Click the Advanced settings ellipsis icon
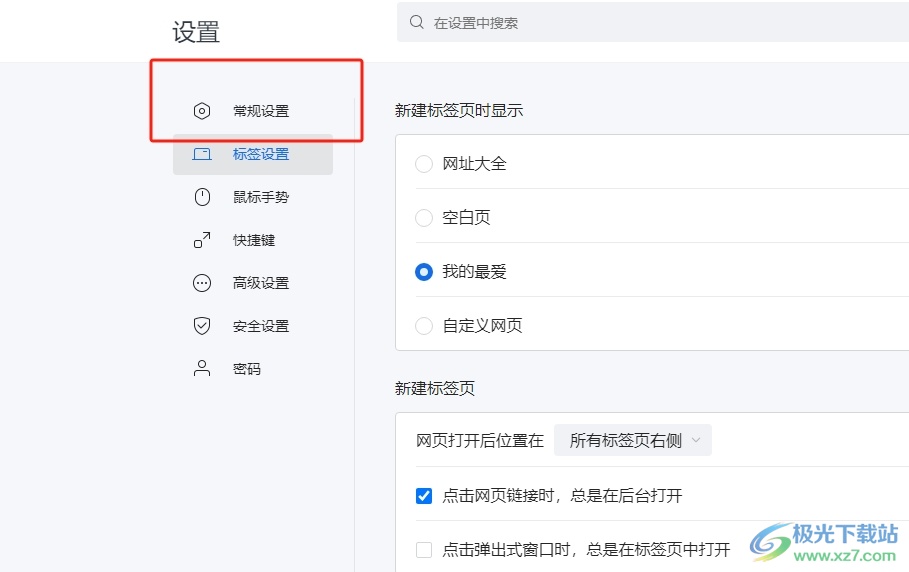This screenshot has height=572, width=909. pos(202,283)
